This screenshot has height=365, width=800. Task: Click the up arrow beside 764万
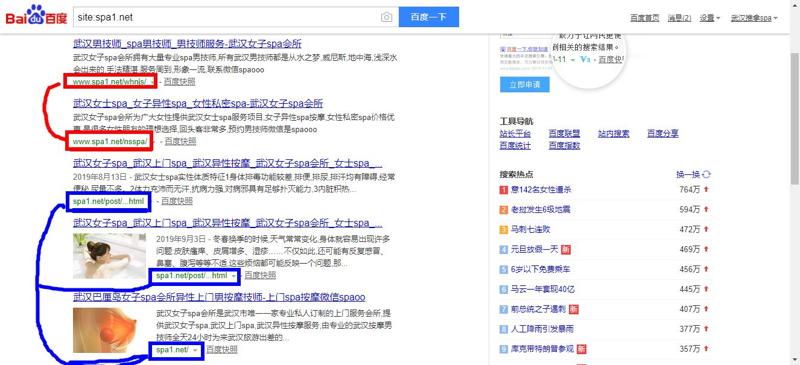707,189
